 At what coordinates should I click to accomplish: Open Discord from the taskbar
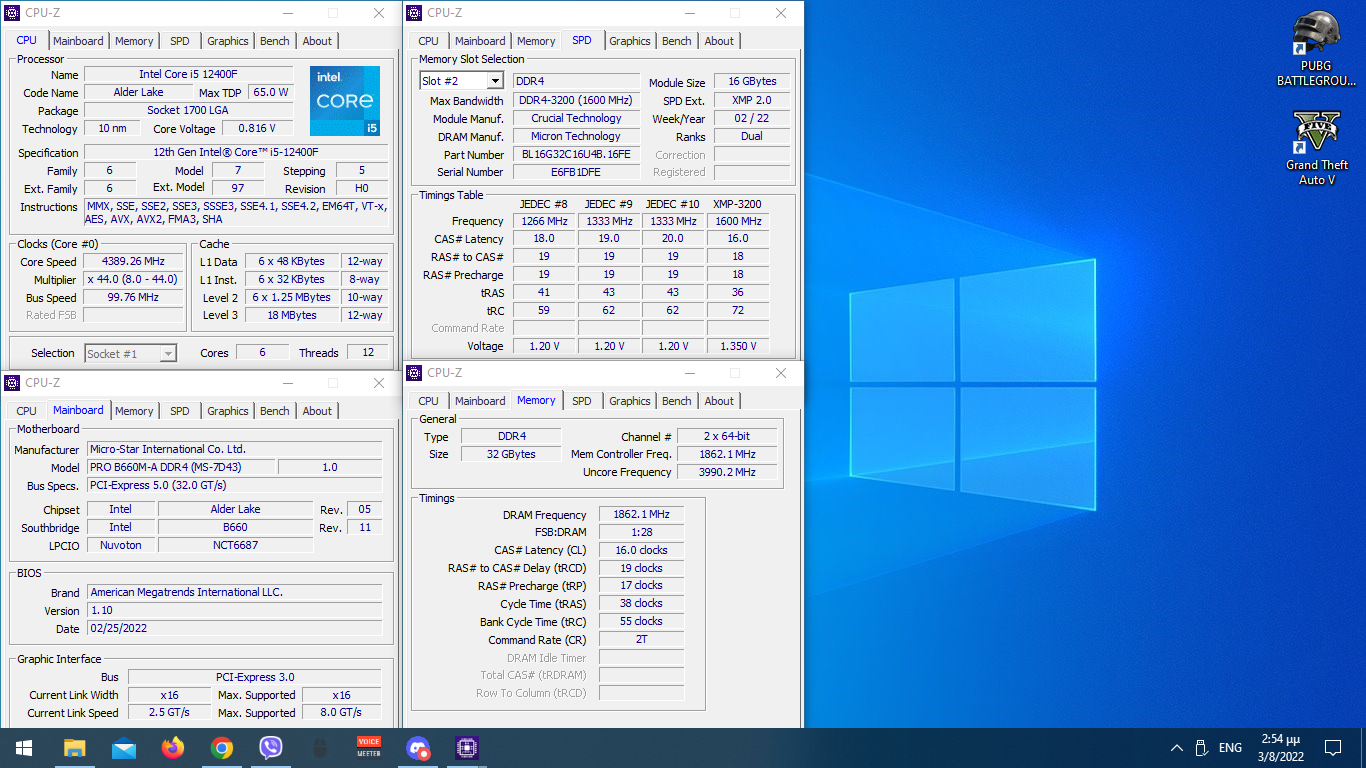tap(418, 748)
